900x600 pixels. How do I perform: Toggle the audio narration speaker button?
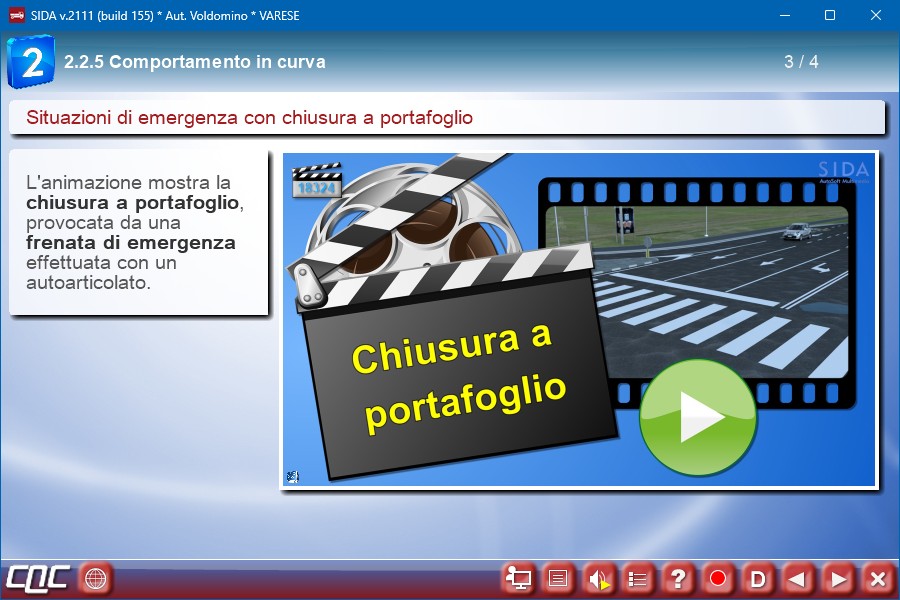(x=598, y=578)
